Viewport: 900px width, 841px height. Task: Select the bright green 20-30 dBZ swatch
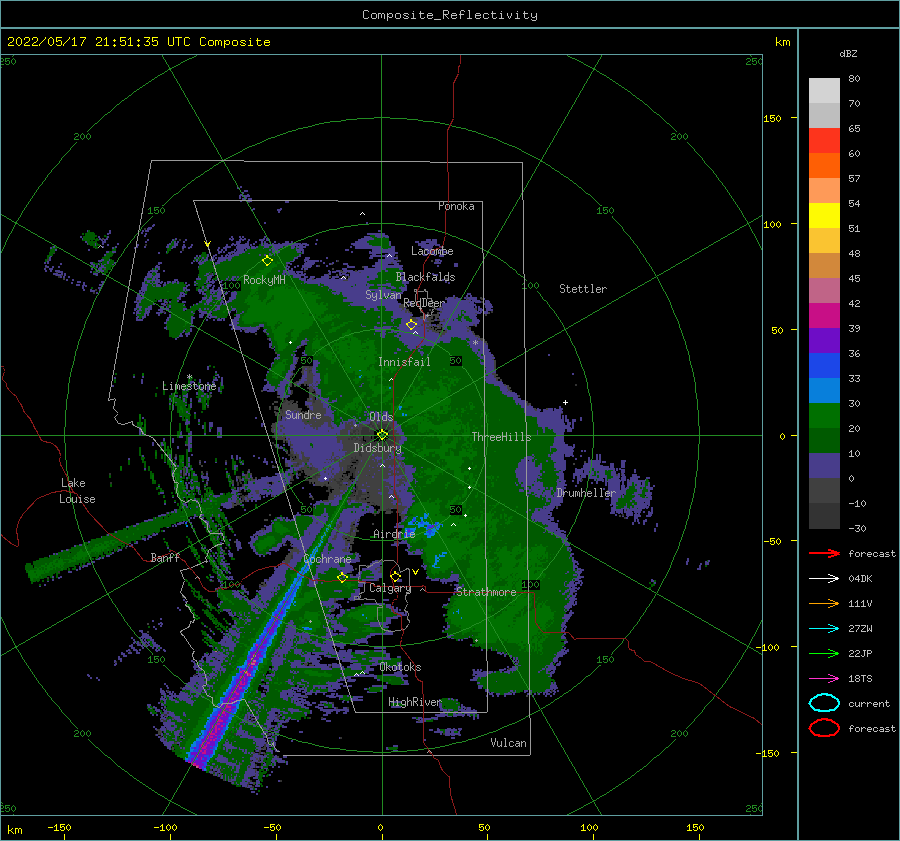pos(824,416)
